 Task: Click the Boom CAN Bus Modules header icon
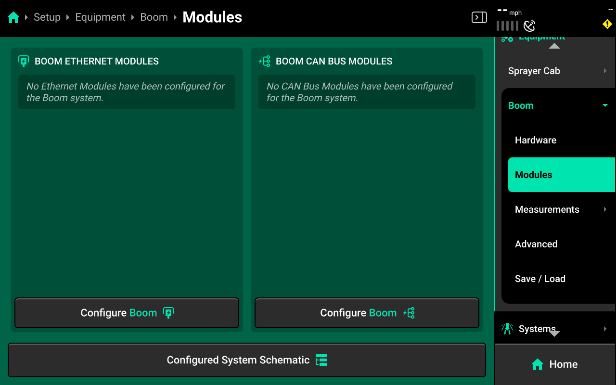click(x=264, y=61)
